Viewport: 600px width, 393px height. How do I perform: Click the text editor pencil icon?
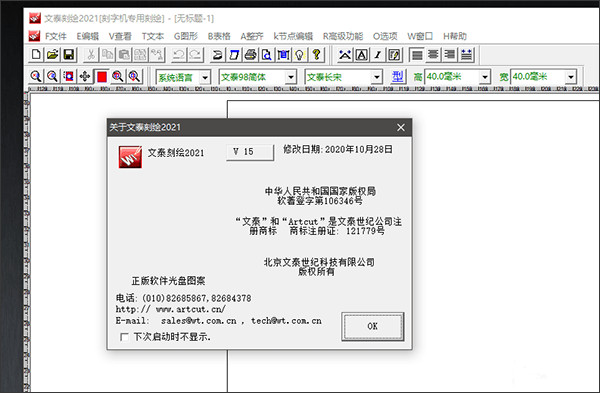click(x=394, y=55)
